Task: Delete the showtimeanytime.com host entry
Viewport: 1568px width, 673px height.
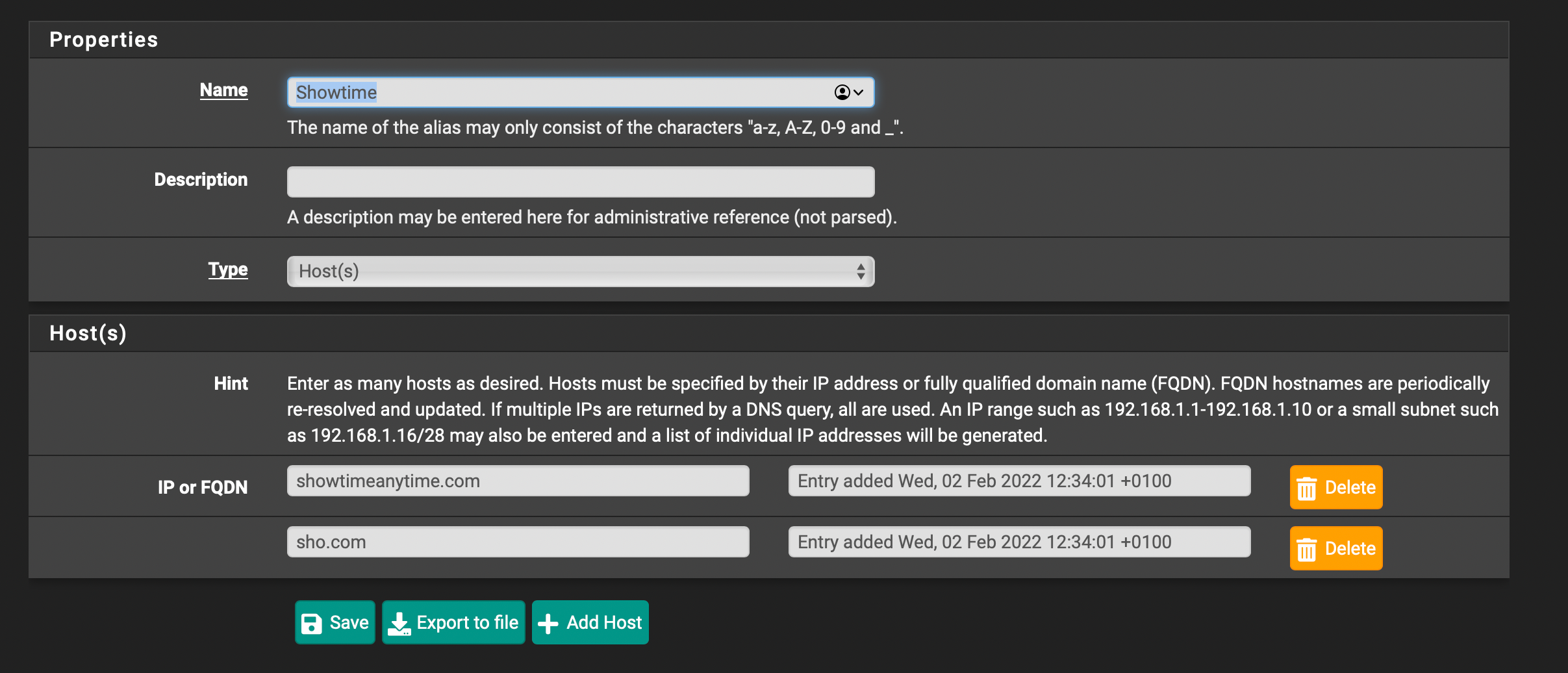Action: coord(1335,487)
